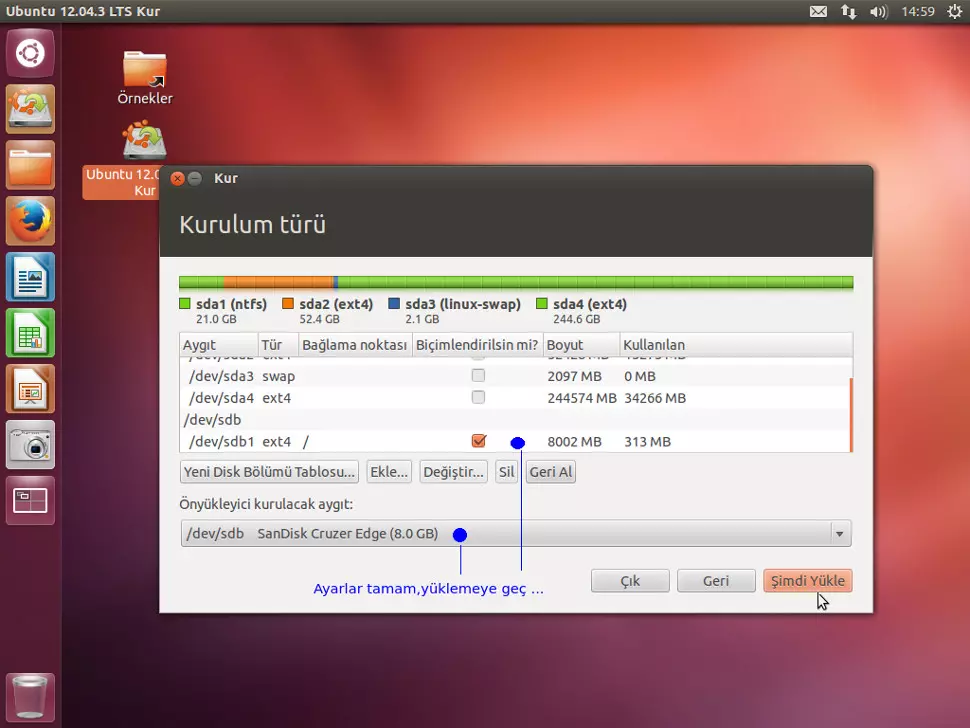The width and height of the screenshot is (970, 728).
Task: Click Şimdi Yükle to start installation
Action: [x=807, y=580]
